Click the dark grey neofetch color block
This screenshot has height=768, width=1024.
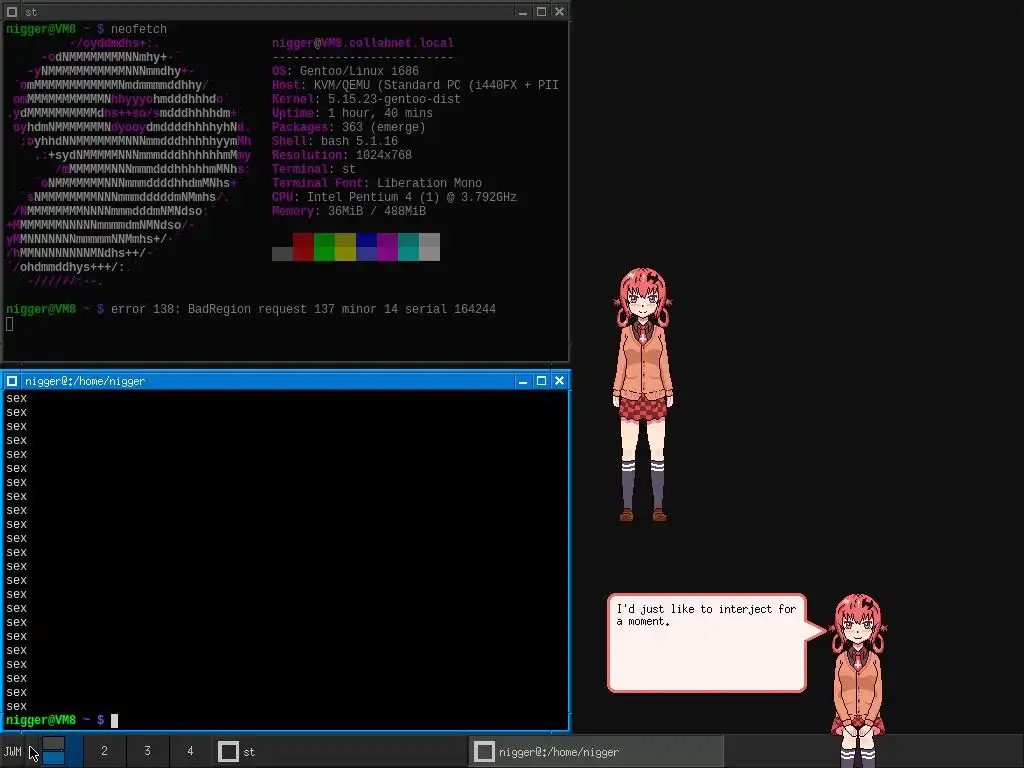click(282, 253)
